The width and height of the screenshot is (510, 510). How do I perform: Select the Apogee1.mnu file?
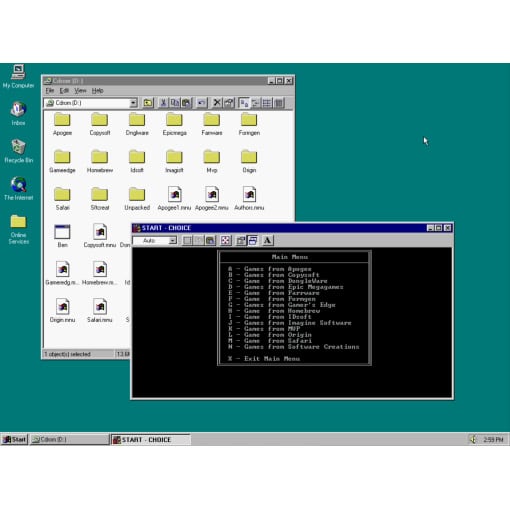click(x=174, y=199)
